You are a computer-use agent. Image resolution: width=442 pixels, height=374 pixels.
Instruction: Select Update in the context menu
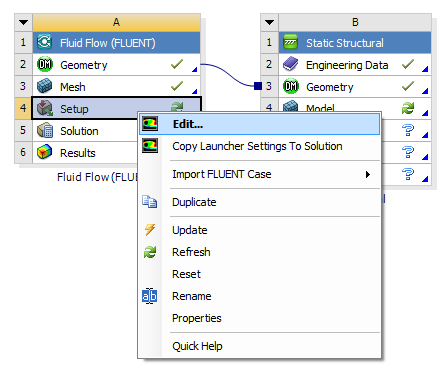(x=259, y=230)
